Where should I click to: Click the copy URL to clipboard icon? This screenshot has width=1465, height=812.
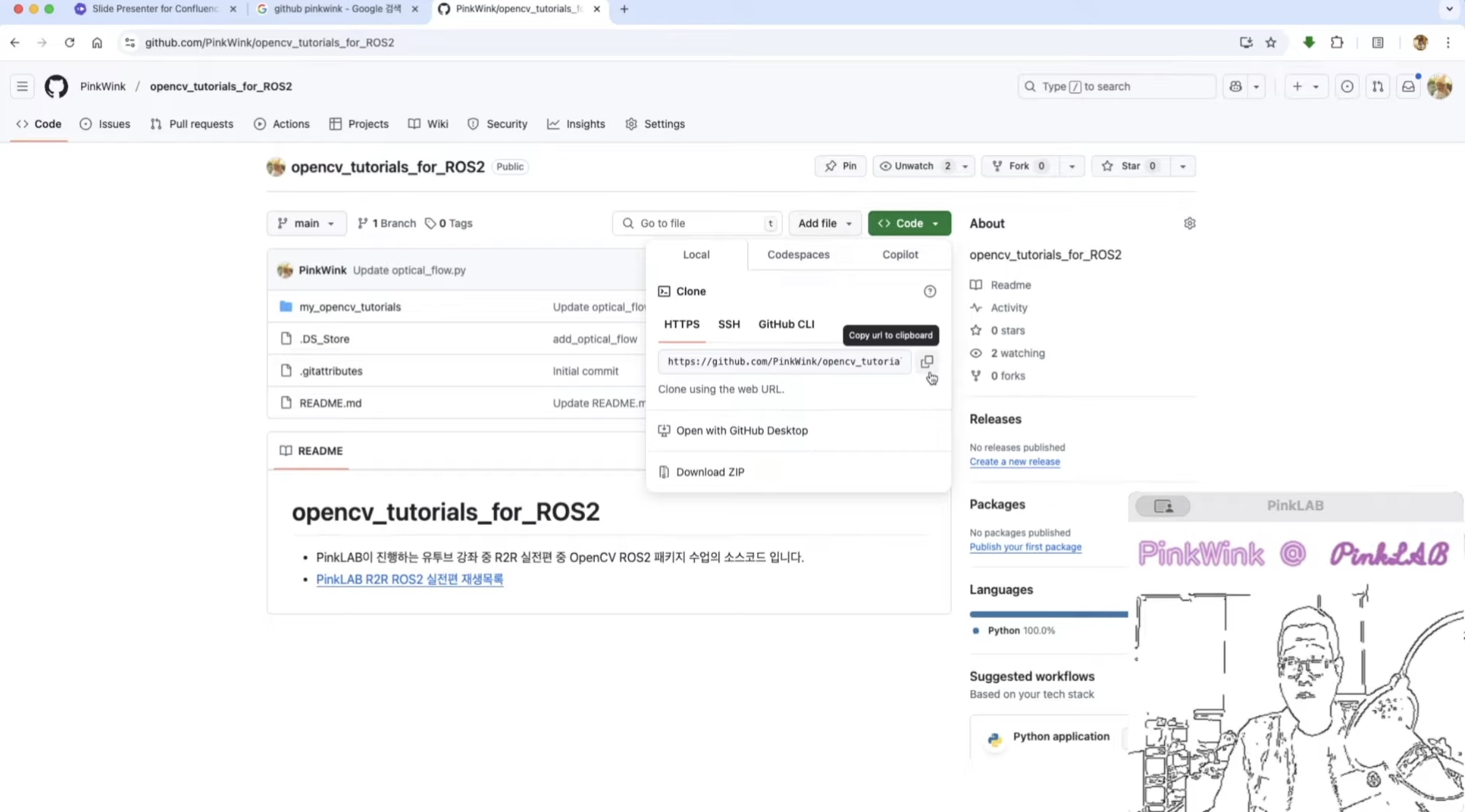point(927,362)
